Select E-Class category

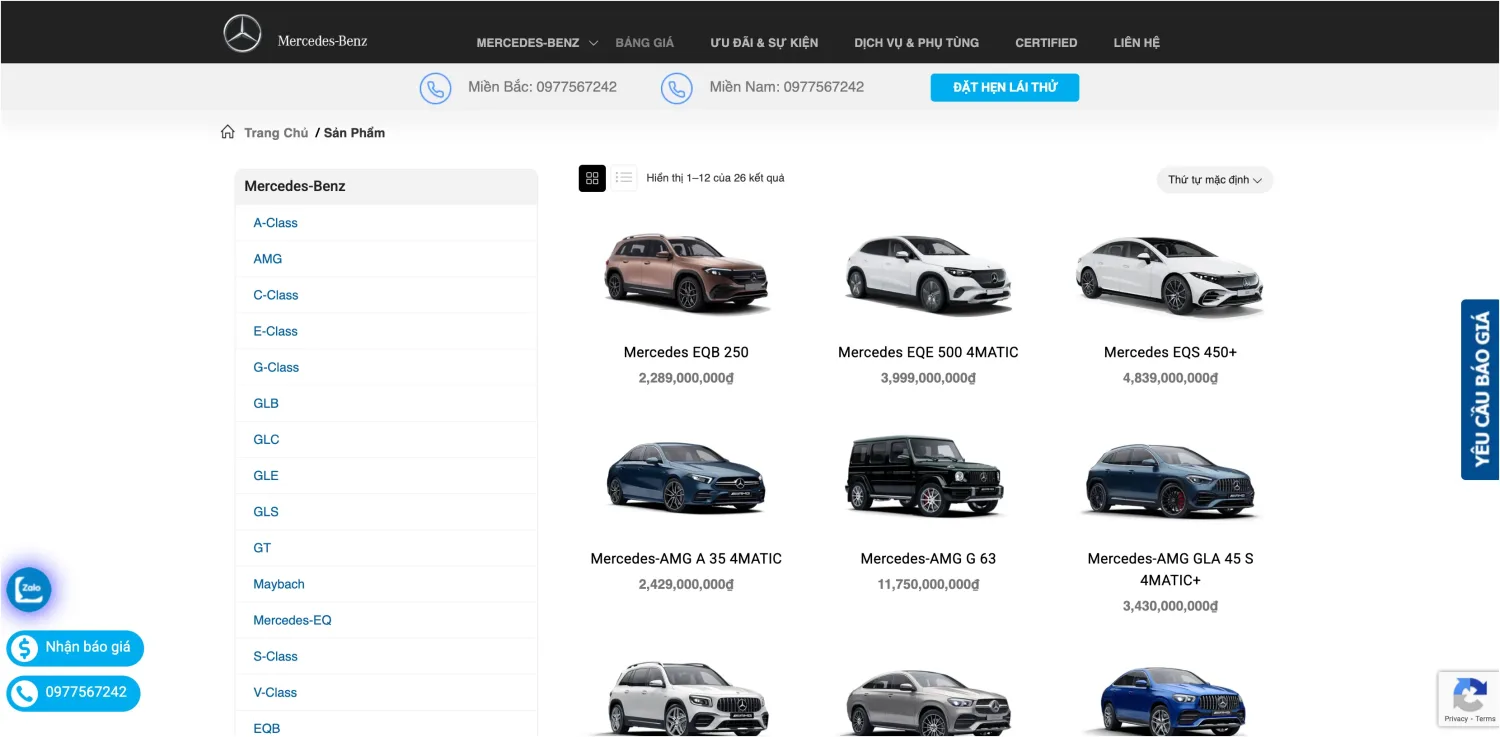pos(275,331)
